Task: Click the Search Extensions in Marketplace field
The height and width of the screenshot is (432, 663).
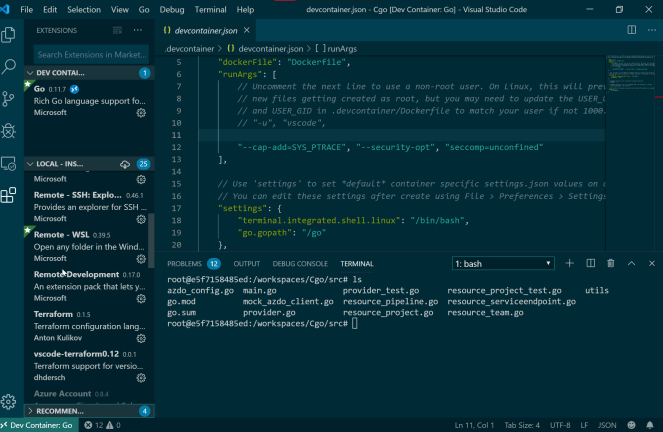Action: 89,55
